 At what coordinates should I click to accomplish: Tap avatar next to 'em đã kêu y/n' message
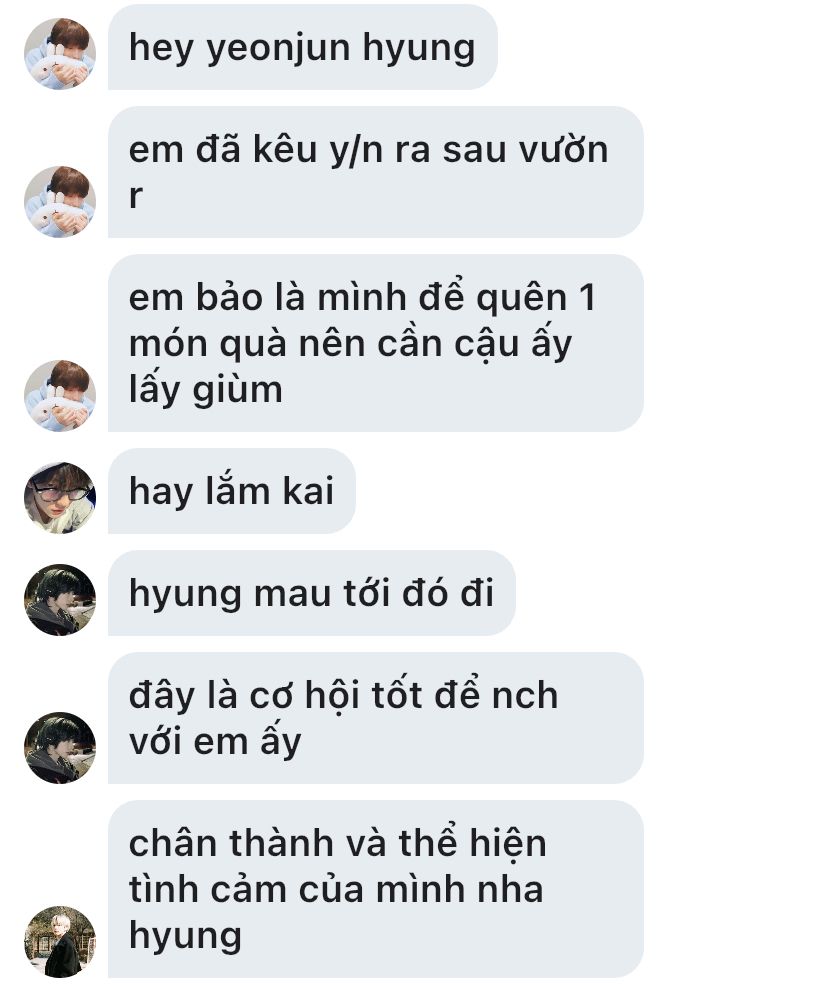pyautogui.click(x=60, y=202)
